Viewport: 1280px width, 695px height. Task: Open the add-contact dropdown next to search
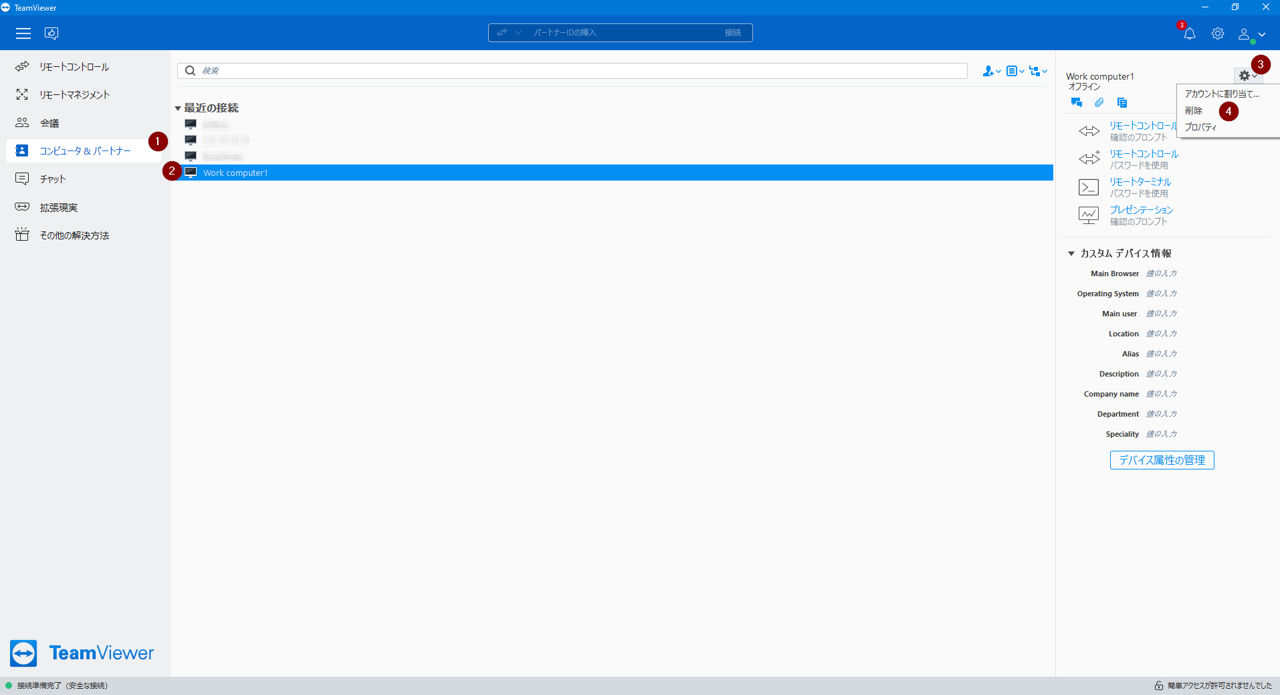(x=991, y=71)
